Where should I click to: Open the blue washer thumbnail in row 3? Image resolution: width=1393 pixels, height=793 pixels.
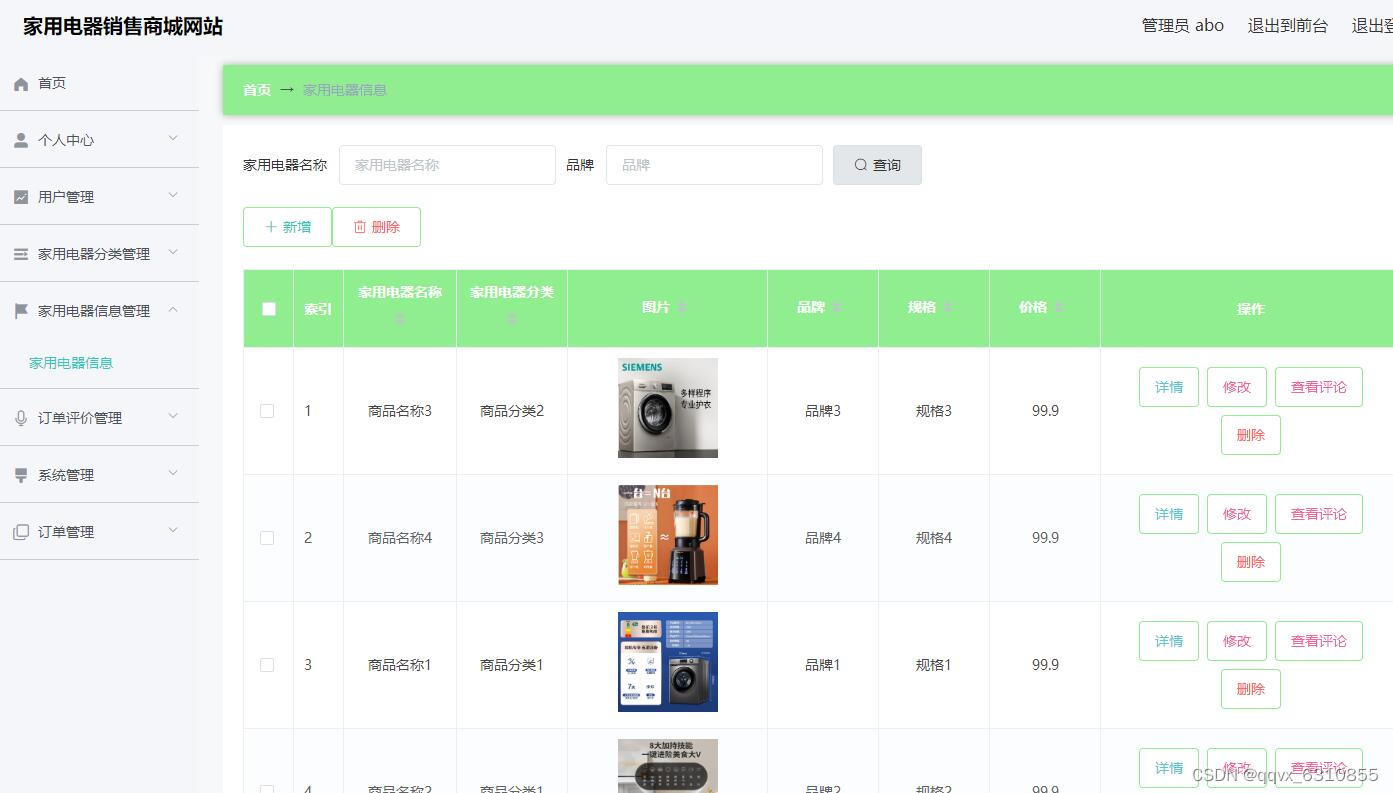point(668,662)
